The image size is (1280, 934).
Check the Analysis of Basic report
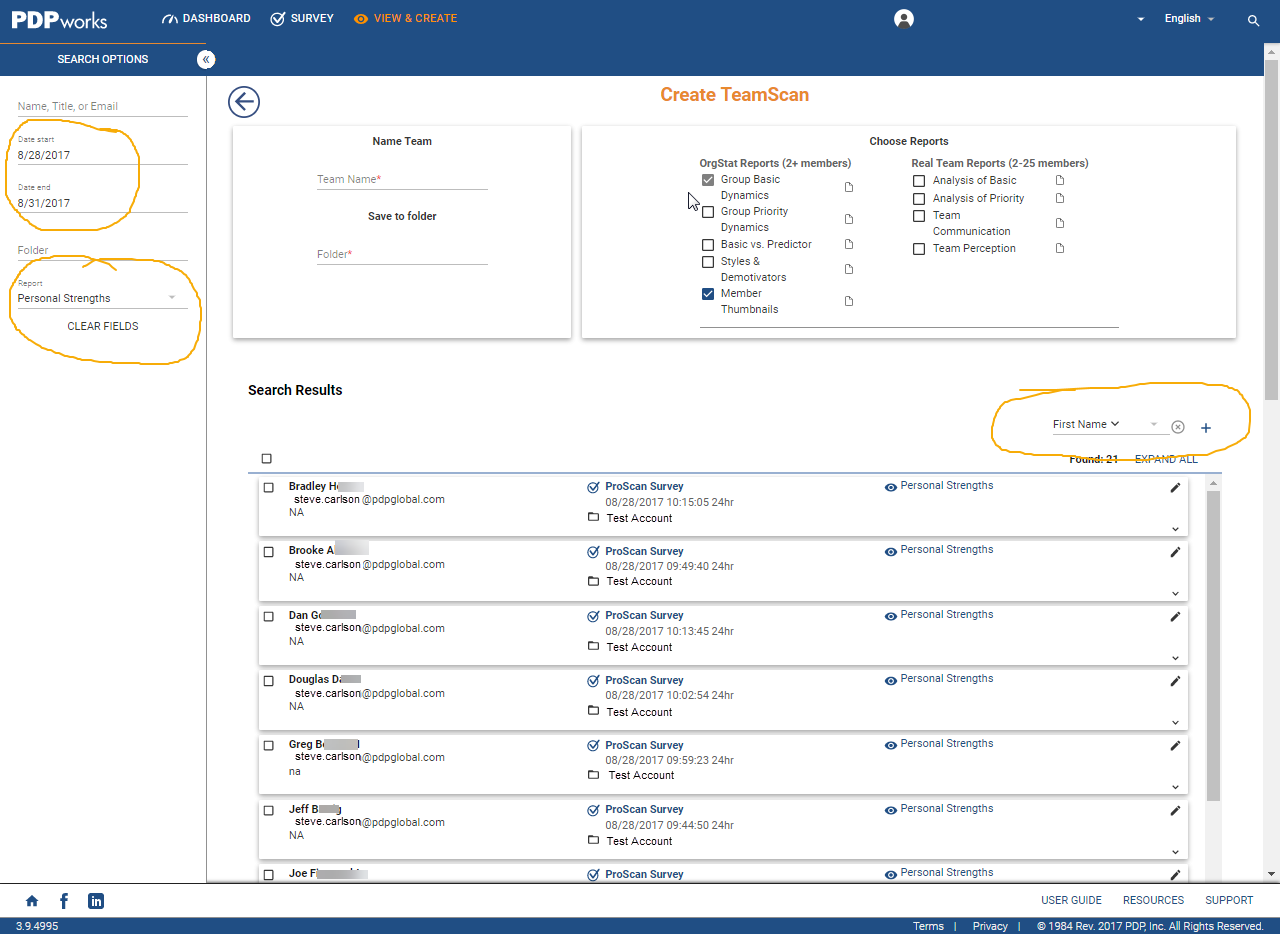[919, 181]
